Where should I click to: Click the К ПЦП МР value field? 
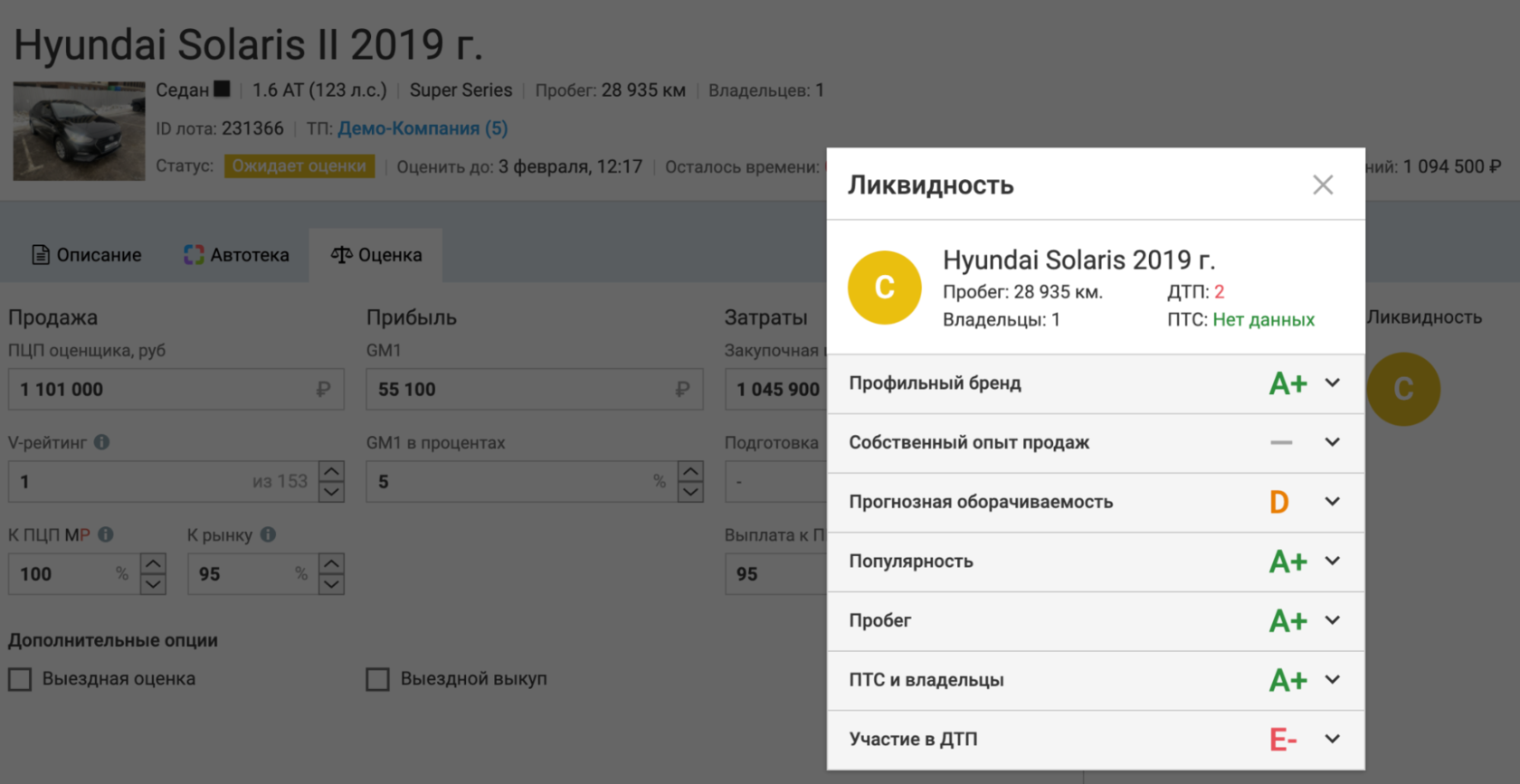click(x=74, y=574)
